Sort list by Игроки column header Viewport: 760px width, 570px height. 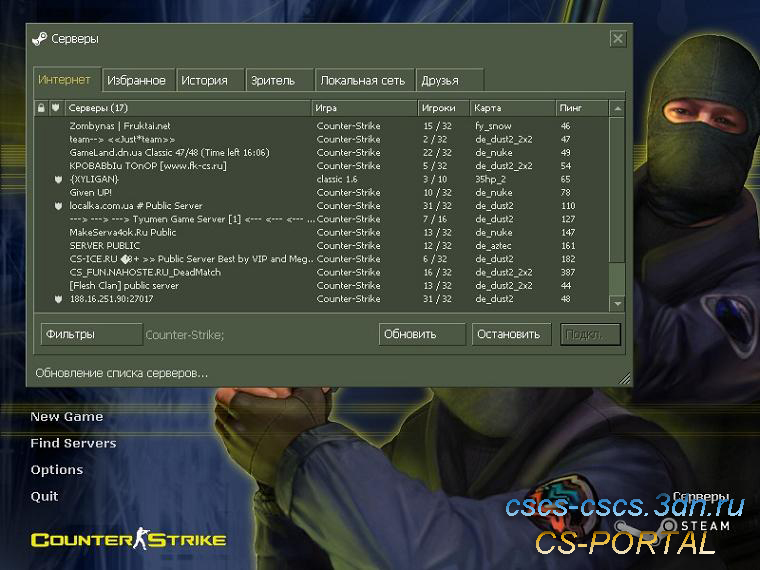(444, 108)
